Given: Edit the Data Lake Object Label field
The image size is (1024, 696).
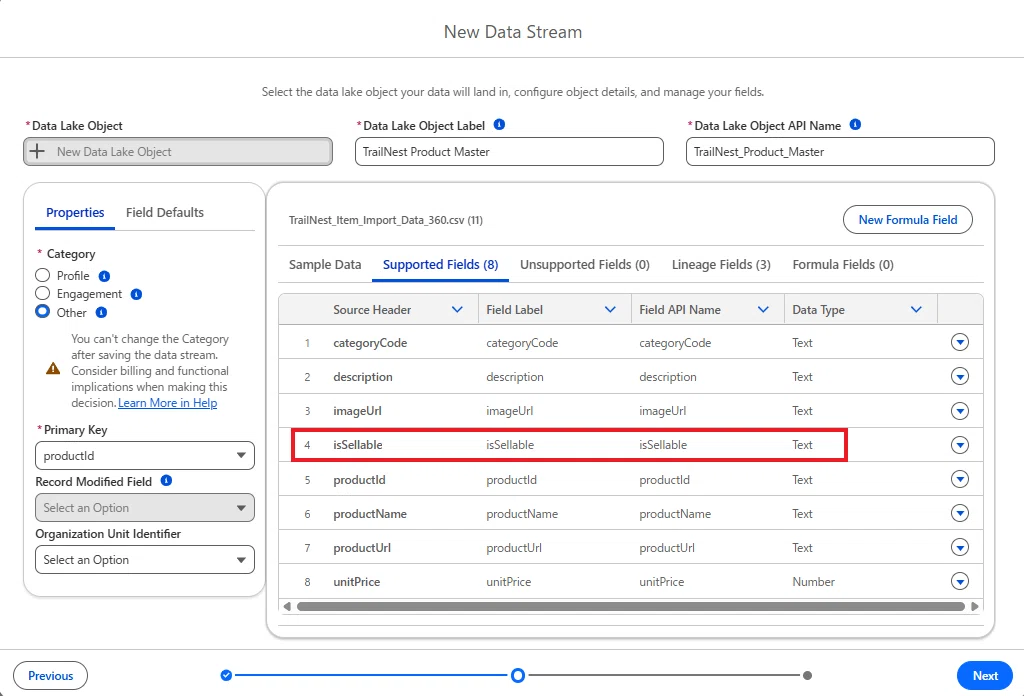Looking at the screenshot, I should click(x=509, y=151).
